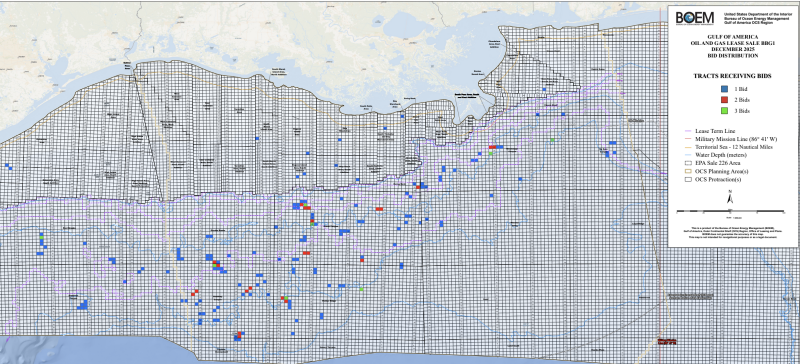Image resolution: width=800 pixels, height=364 pixels.
Task: Click the map scale bar
Action: [x=731, y=211]
